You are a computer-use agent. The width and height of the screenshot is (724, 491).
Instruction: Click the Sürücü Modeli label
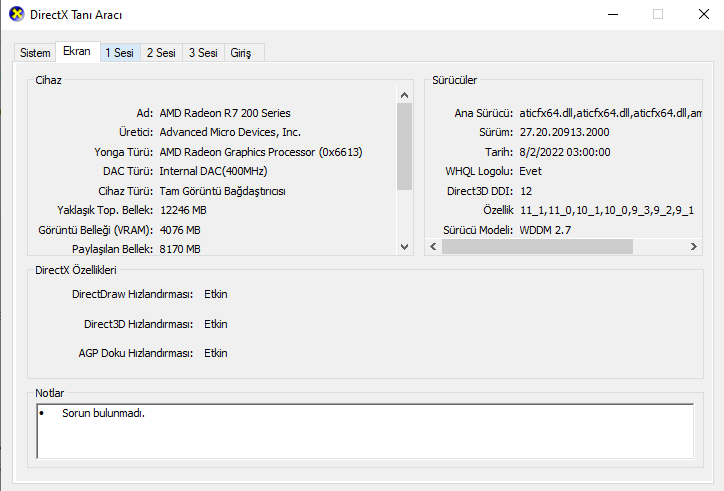[x=478, y=230]
